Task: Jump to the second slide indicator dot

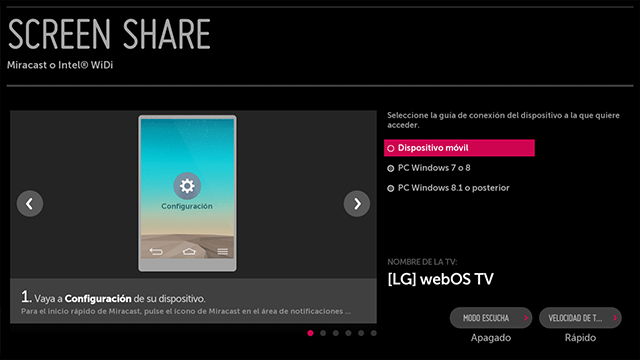Action: coord(323,333)
